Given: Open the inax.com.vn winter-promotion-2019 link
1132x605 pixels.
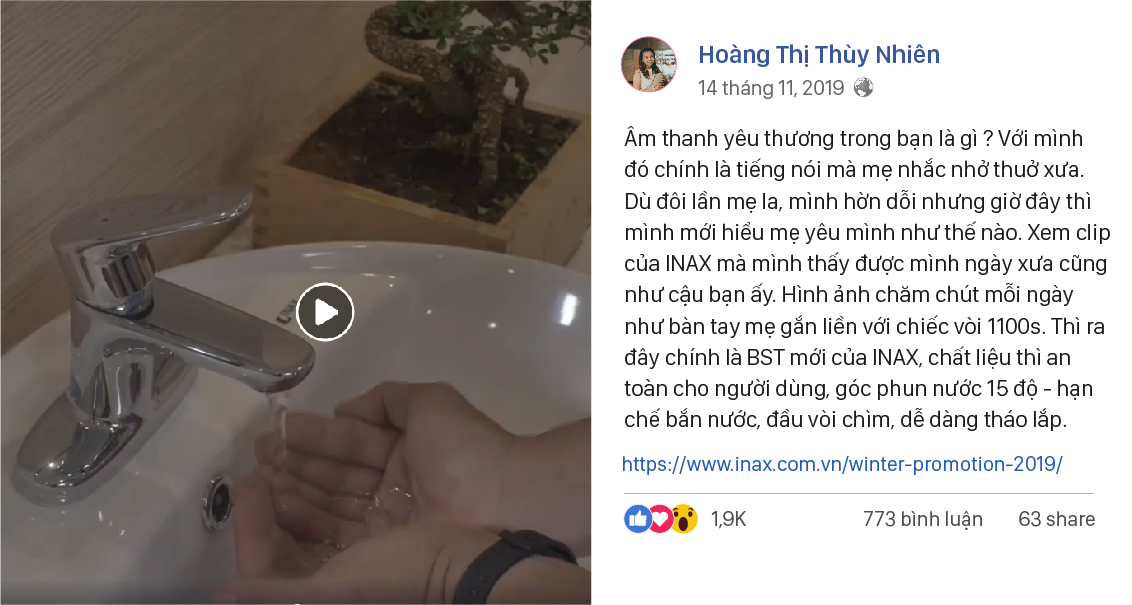Looking at the screenshot, I should click(x=842, y=463).
